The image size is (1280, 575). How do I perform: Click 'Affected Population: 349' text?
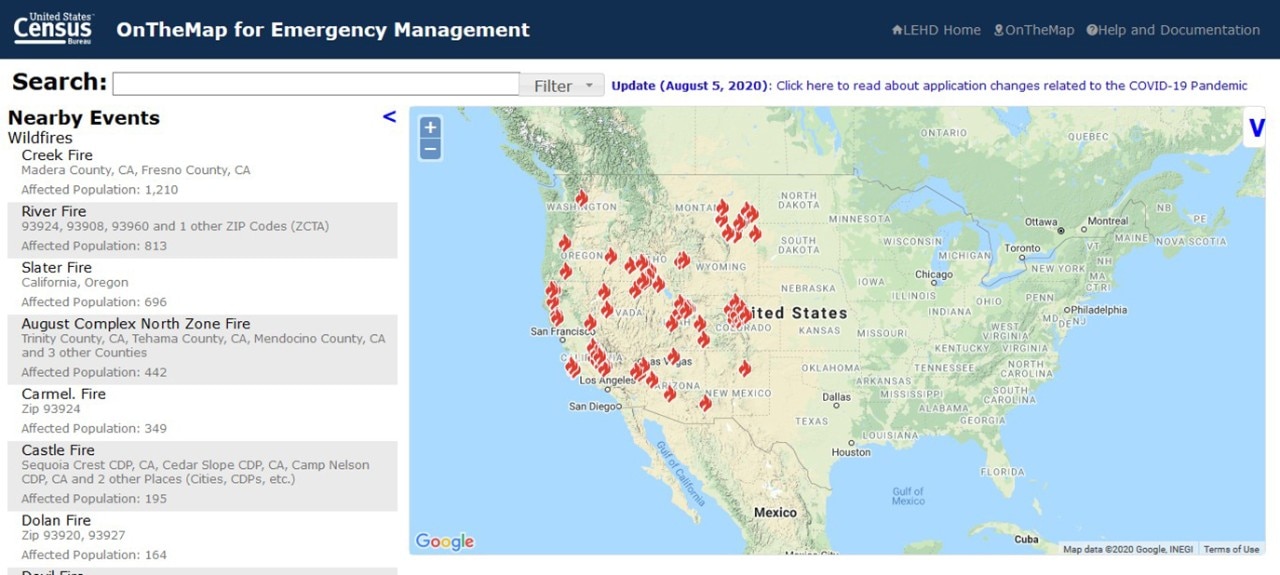point(94,428)
